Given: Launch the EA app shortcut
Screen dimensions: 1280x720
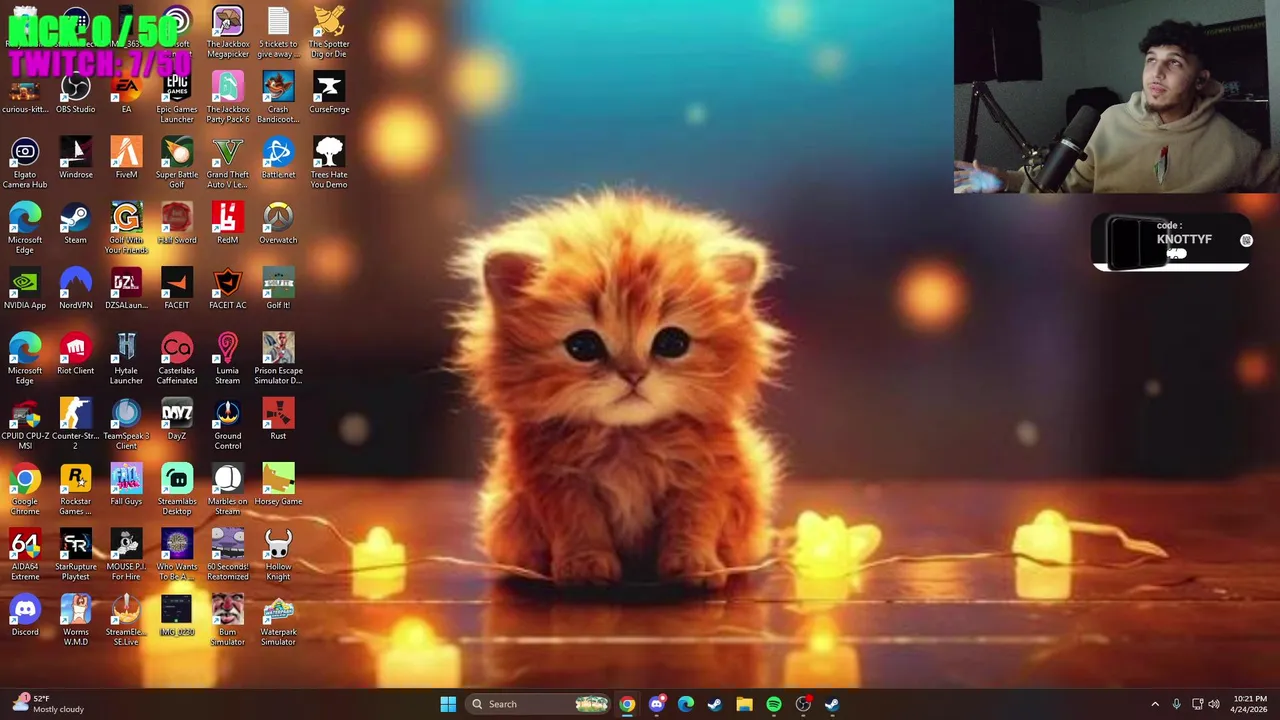Looking at the screenshot, I should [x=126, y=93].
